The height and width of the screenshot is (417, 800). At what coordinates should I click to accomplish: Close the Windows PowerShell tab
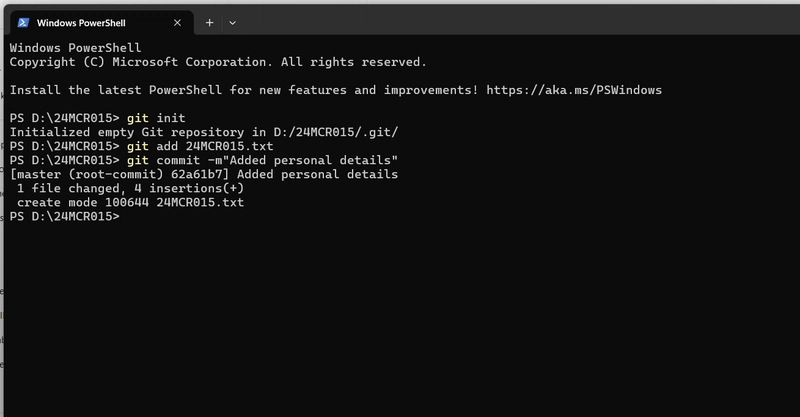pos(177,22)
